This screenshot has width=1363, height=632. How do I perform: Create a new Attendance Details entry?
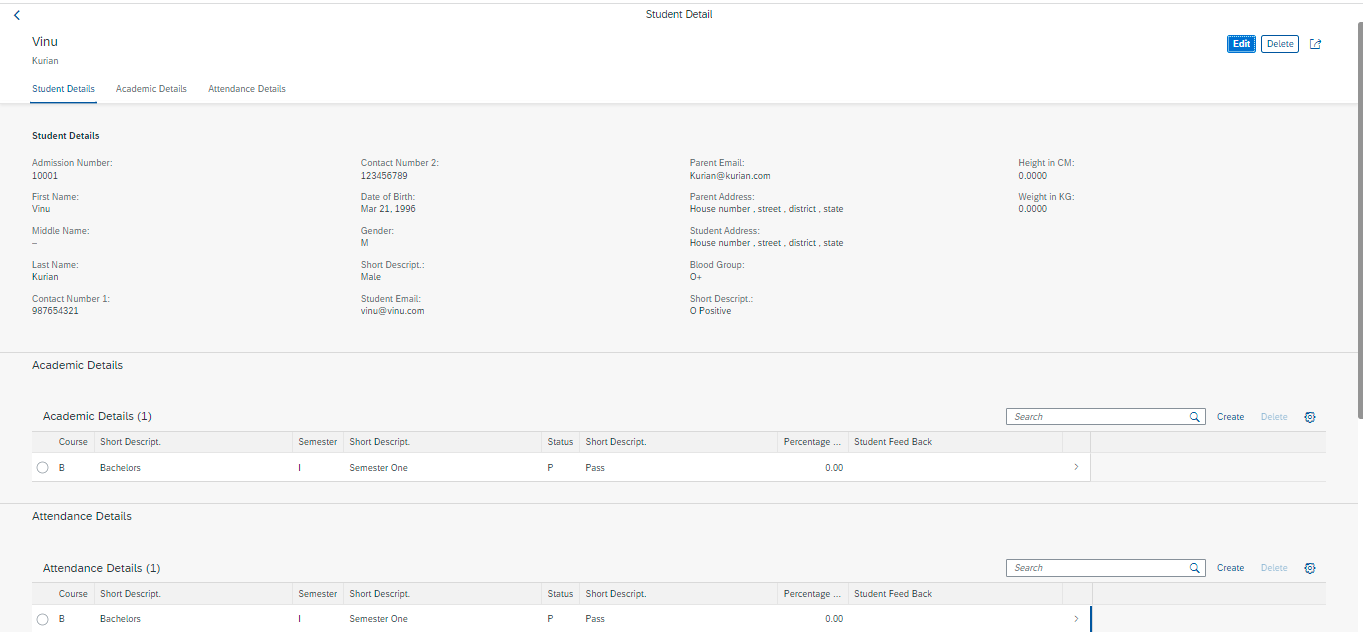[1230, 567]
